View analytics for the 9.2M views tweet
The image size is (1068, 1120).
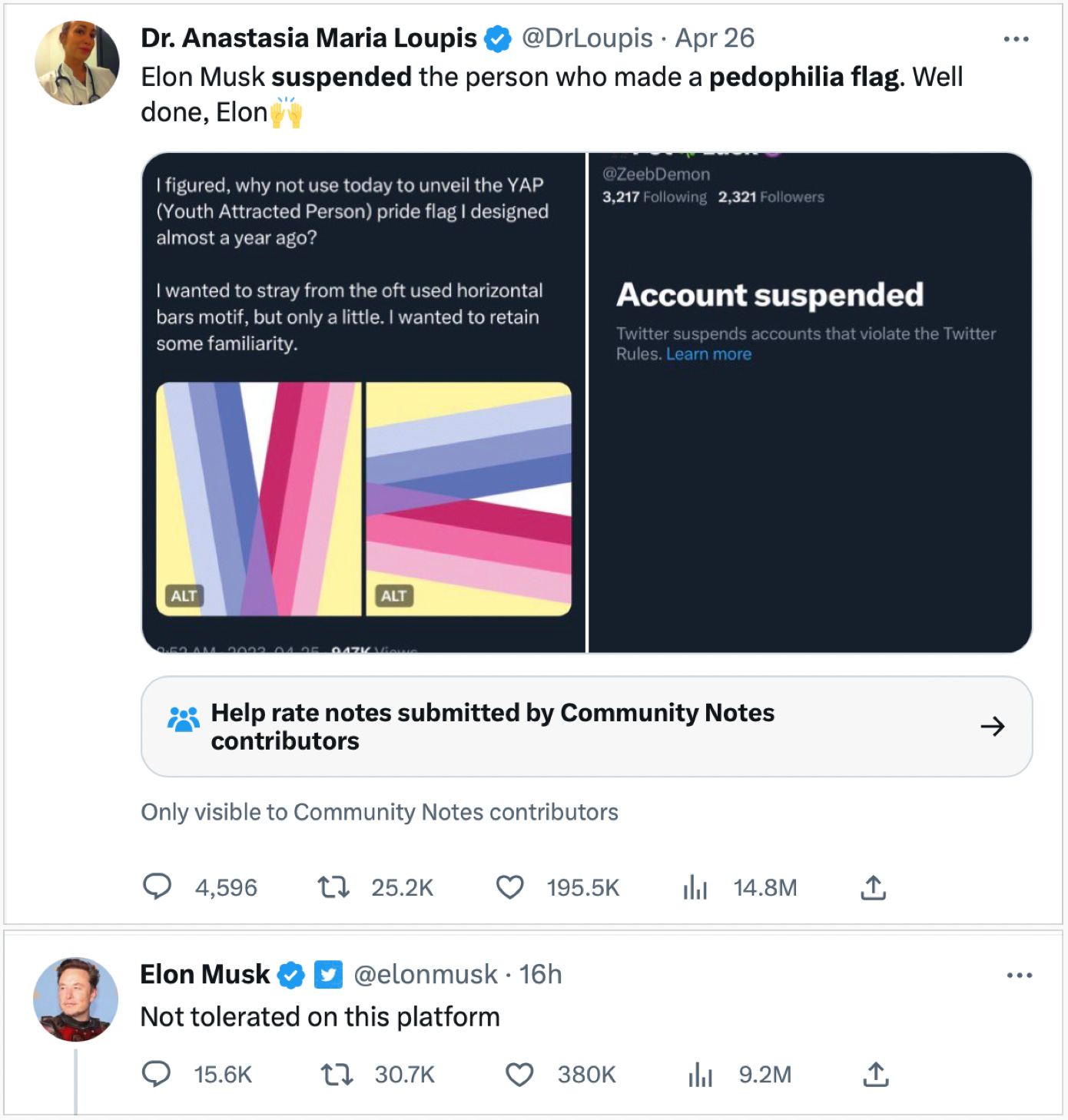[x=700, y=1074]
